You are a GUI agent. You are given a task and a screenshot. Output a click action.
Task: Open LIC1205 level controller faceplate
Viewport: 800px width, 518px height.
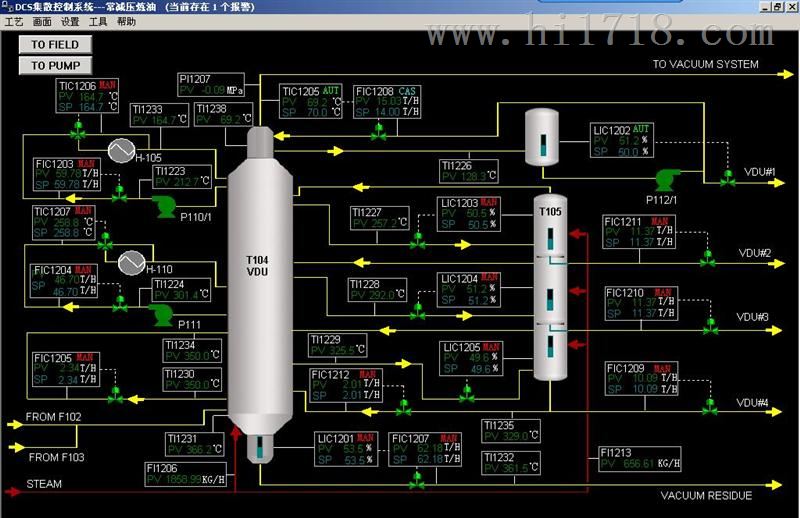point(471,359)
